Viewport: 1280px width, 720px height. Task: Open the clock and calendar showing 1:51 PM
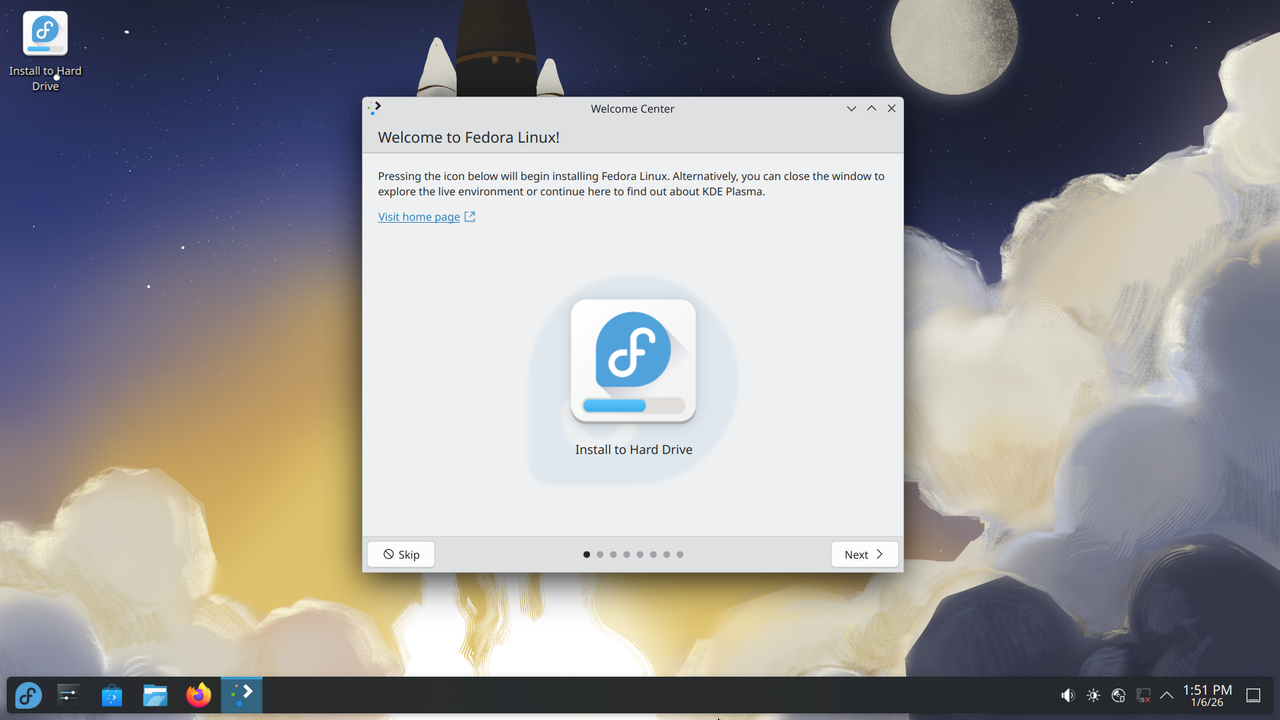pos(1207,695)
